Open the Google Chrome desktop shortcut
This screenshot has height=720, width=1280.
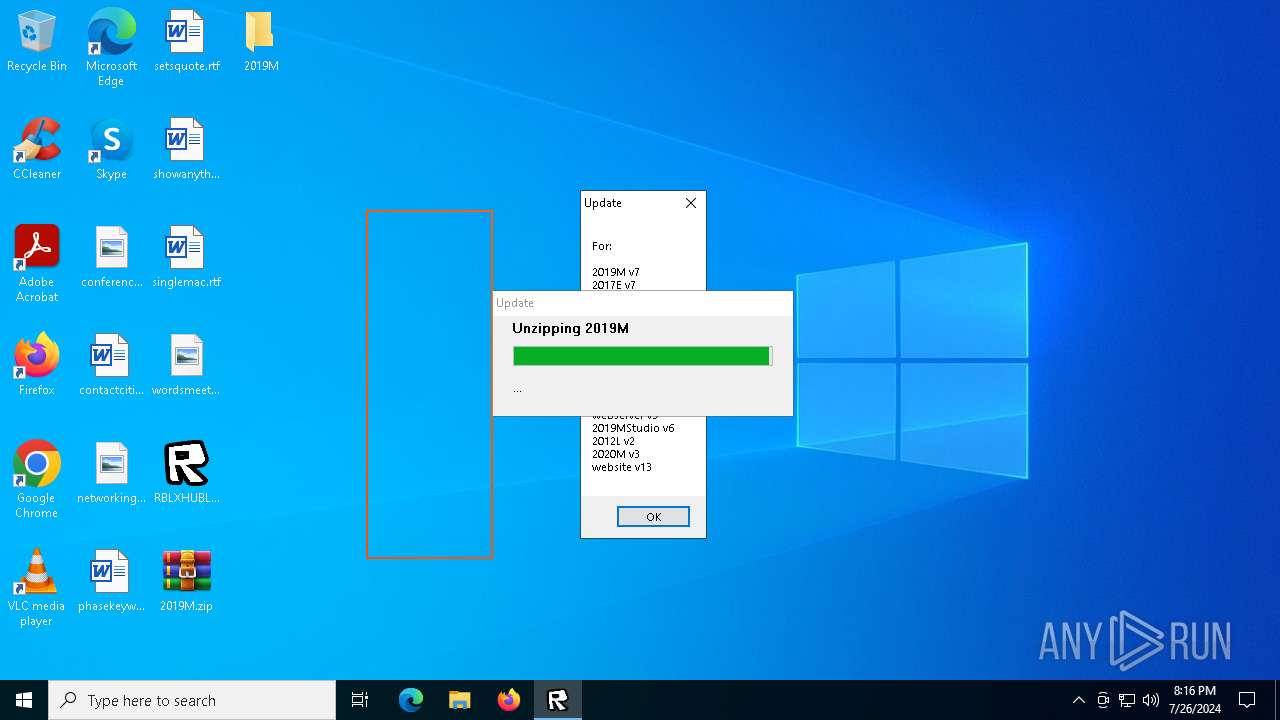[x=37, y=480]
